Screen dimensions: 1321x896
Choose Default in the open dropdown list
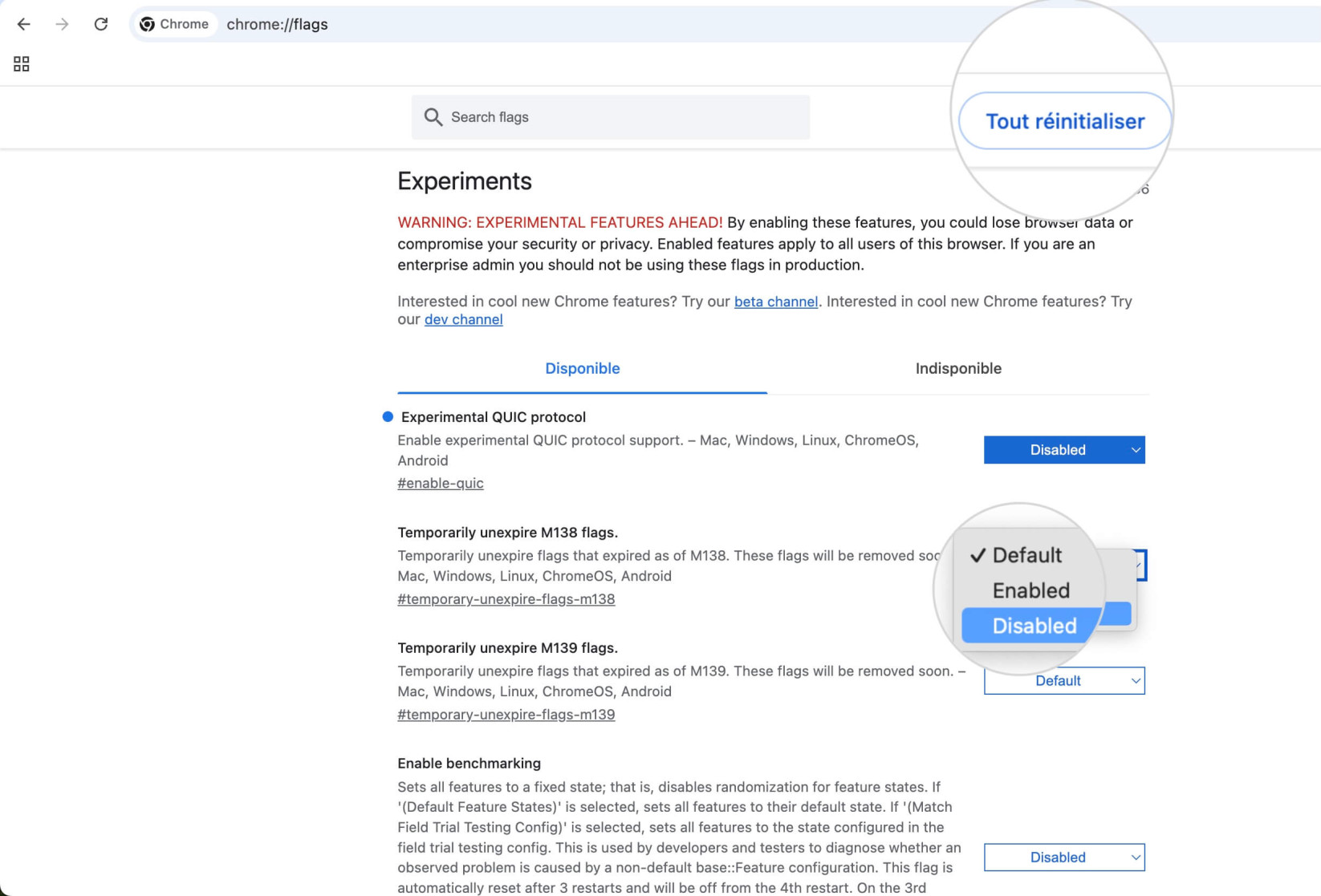click(x=1027, y=555)
